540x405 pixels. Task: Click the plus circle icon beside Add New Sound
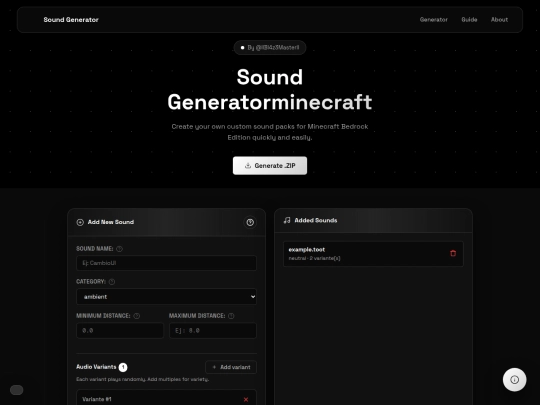coord(80,222)
